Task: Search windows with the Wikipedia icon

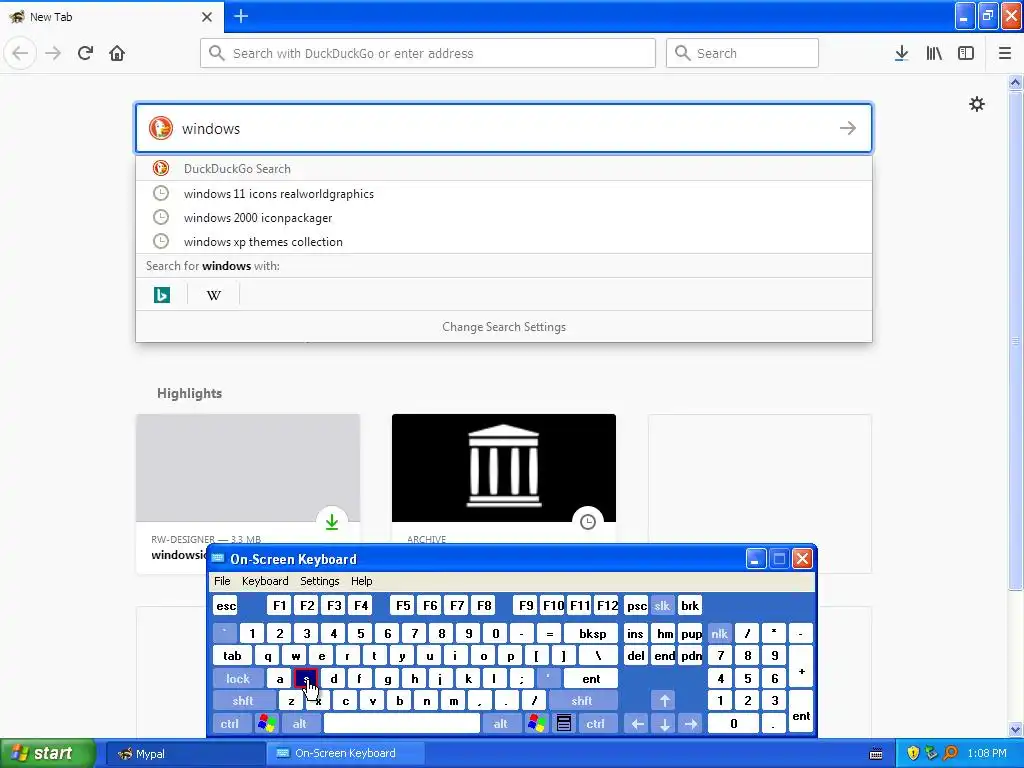Action: pos(214,295)
